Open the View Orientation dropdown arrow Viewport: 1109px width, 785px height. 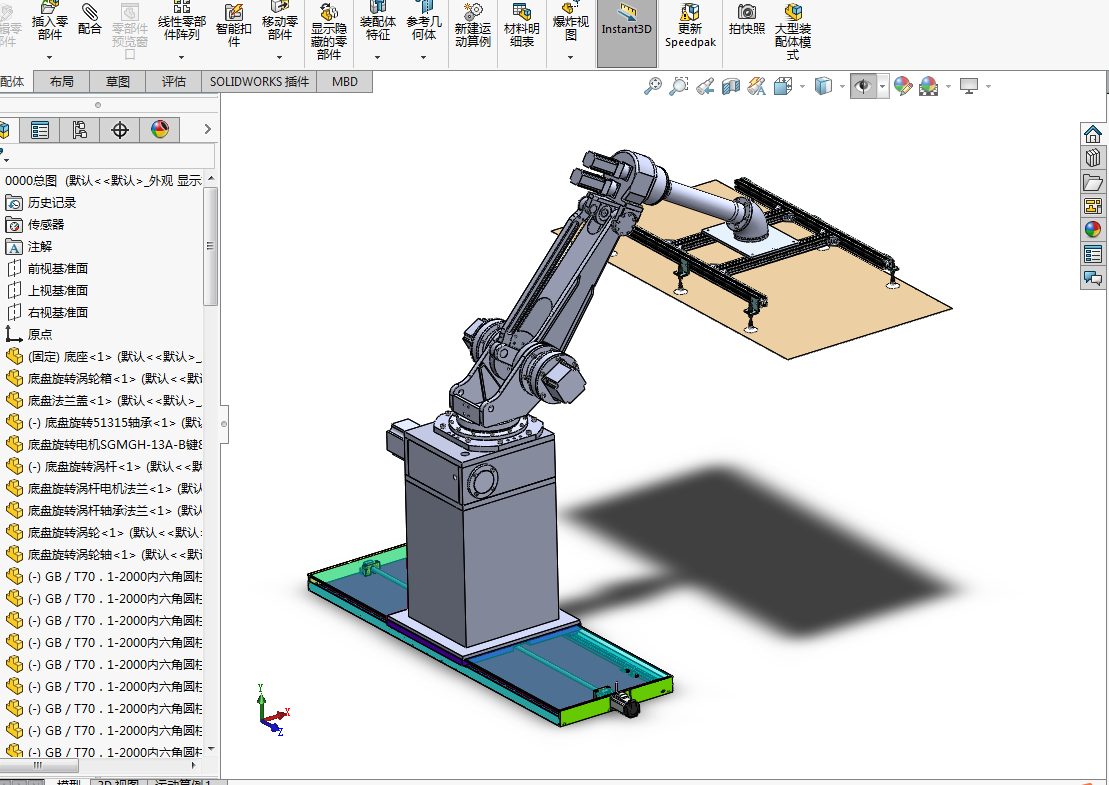pos(802,86)
